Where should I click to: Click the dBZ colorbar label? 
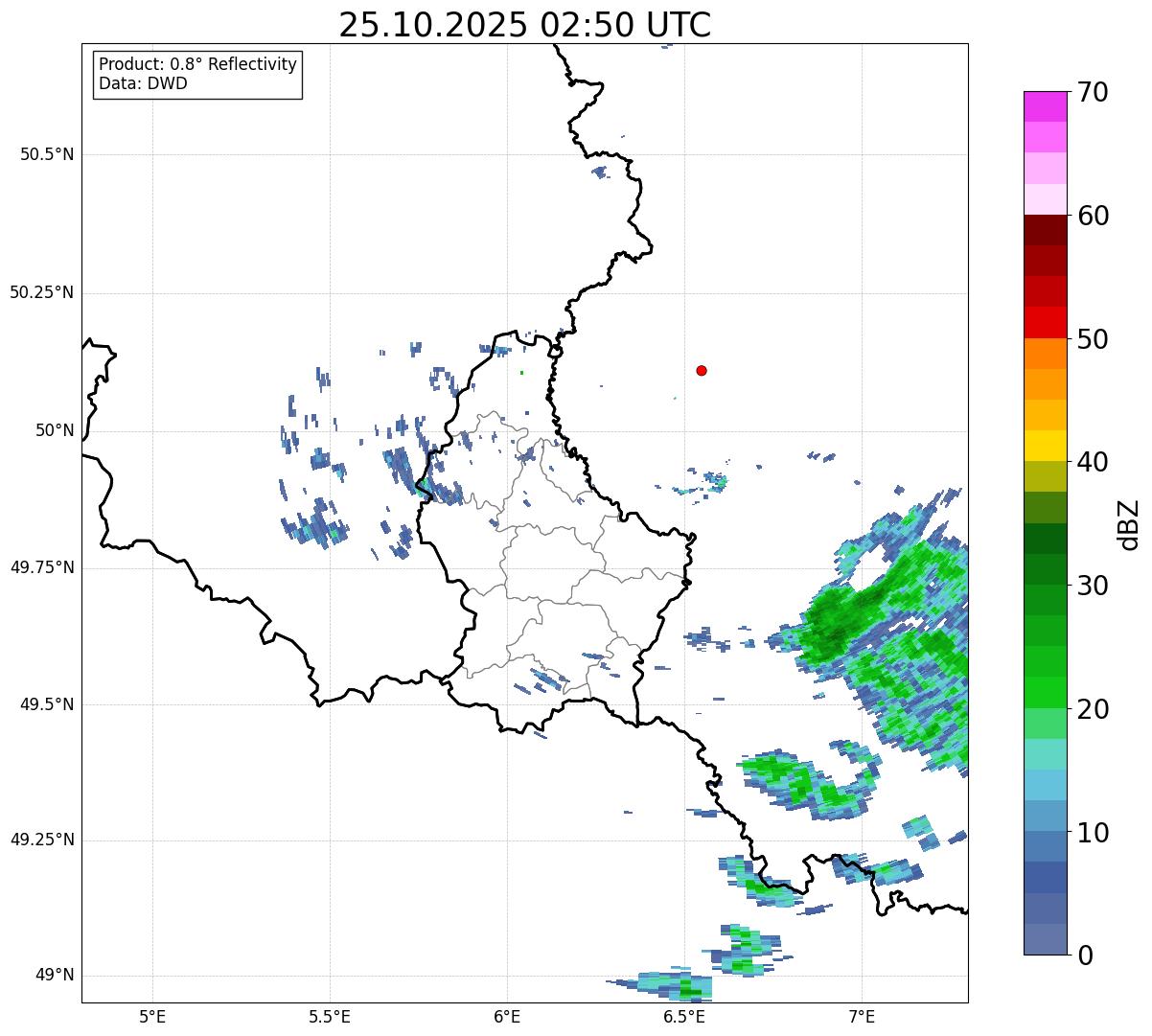(1131, 523)
